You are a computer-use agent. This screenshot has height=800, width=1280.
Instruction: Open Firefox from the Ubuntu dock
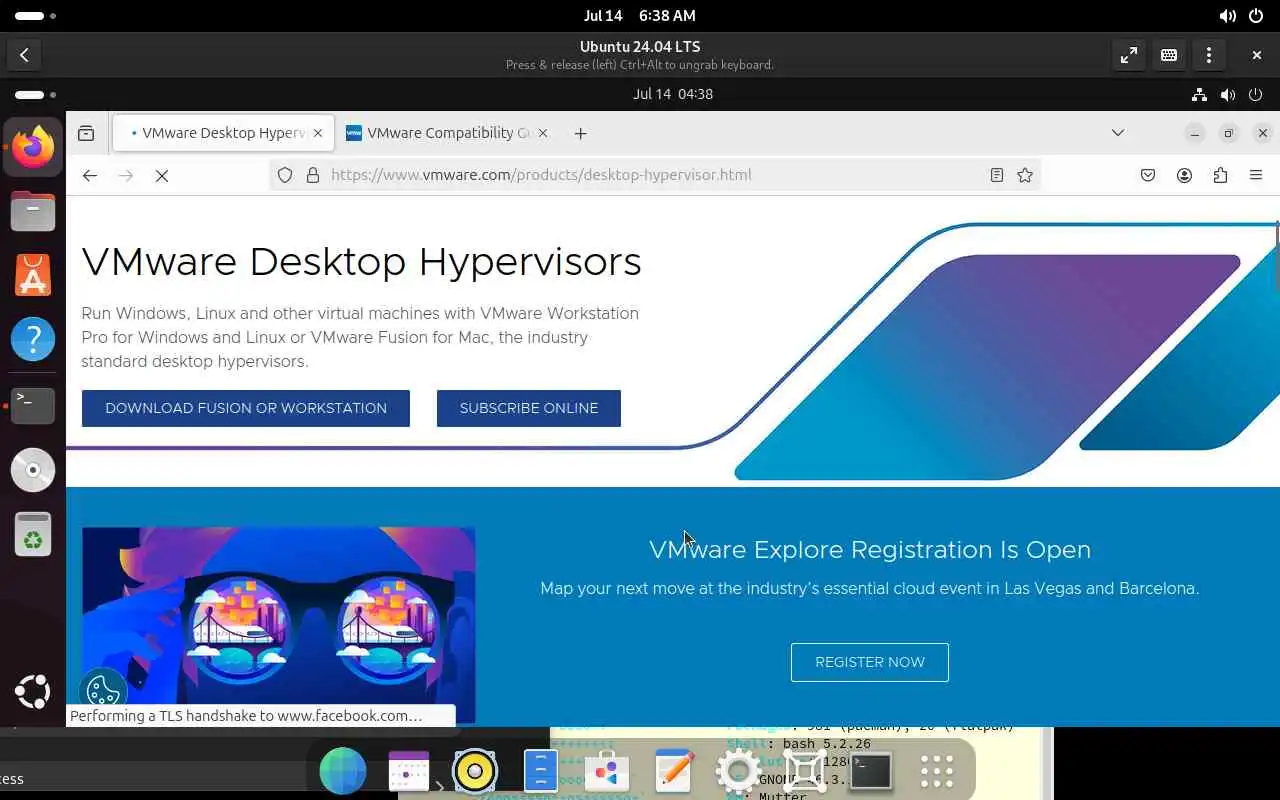click(33, 147)
